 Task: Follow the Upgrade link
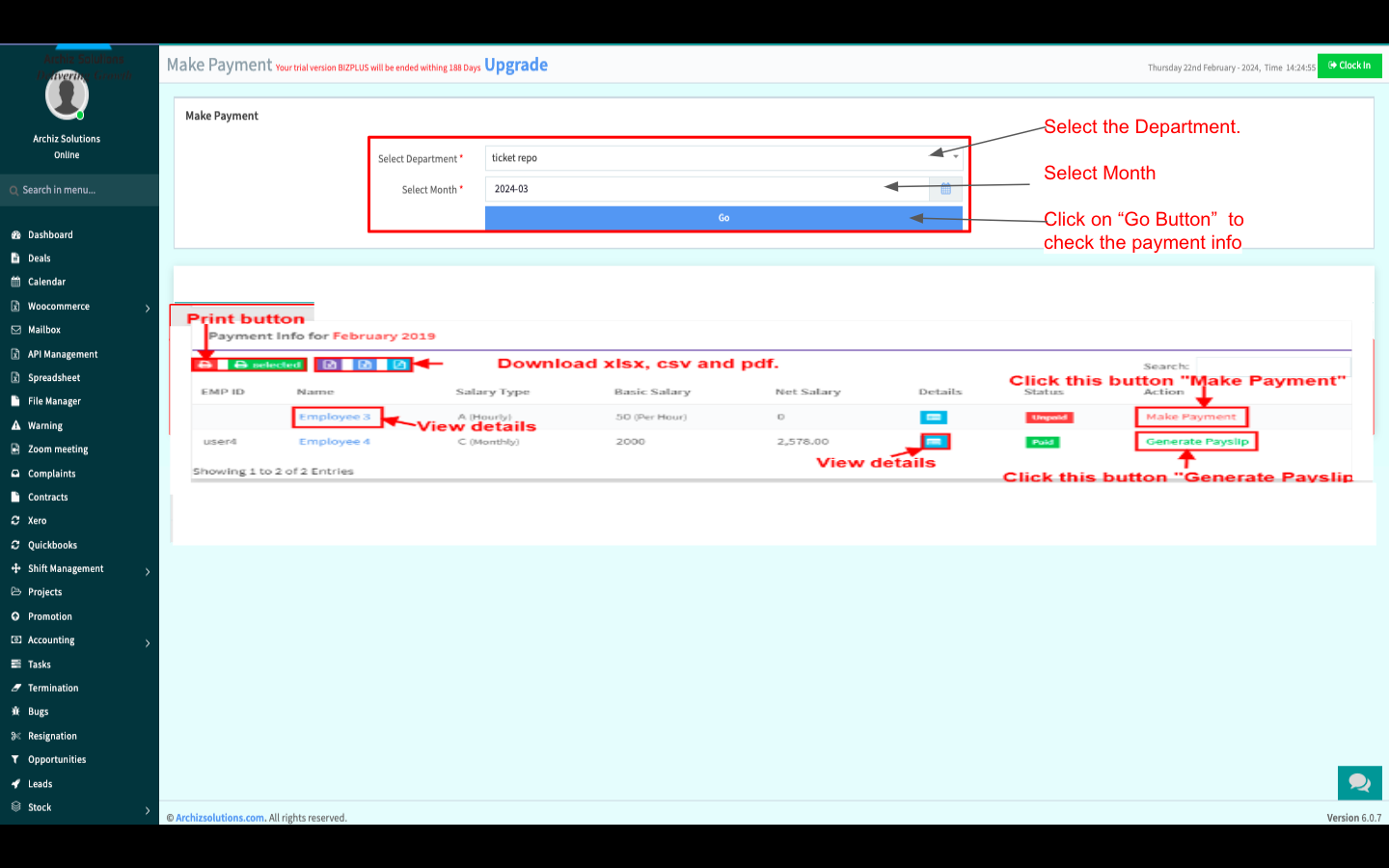pos(516,65)
